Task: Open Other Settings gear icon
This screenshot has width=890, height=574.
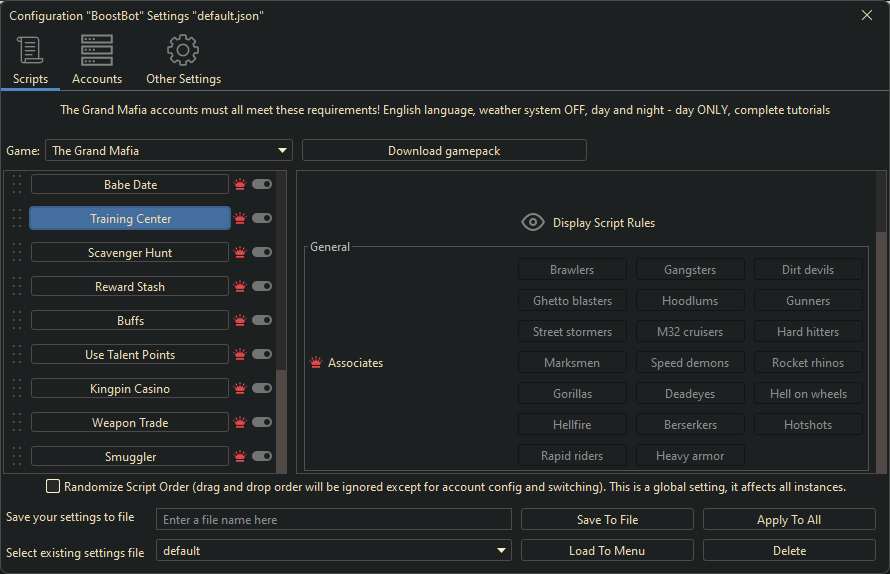Action: [x=183, y=50]
